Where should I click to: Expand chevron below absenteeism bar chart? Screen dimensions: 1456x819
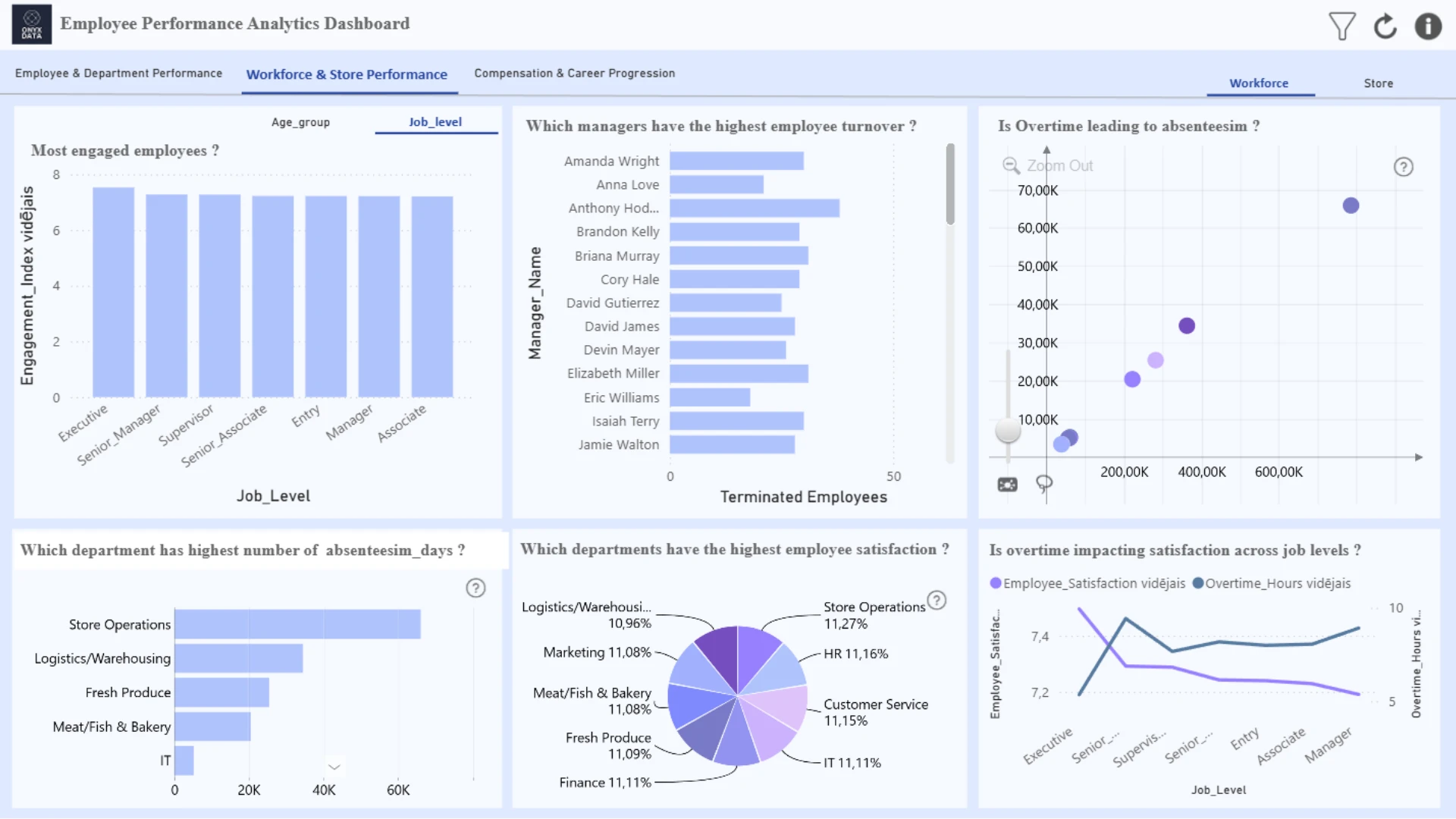334,767
